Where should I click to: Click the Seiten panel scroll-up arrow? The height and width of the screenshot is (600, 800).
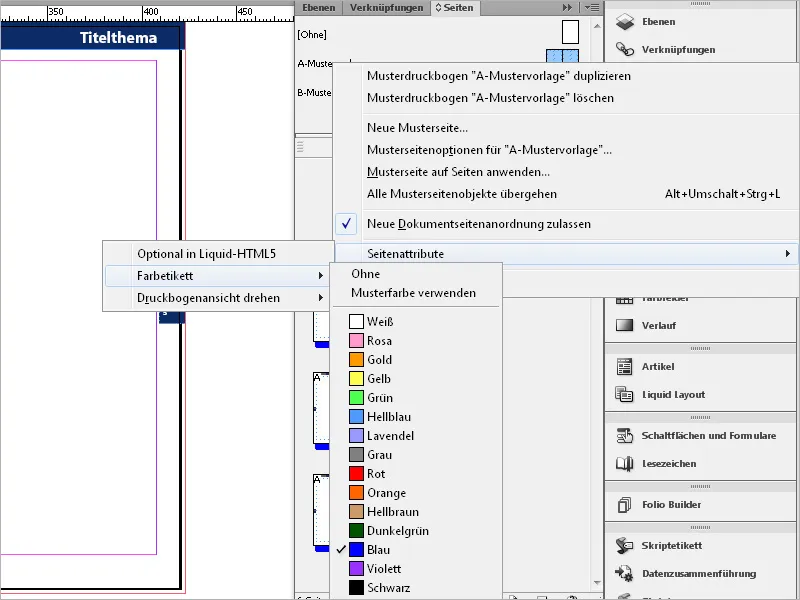coord(597,26)
